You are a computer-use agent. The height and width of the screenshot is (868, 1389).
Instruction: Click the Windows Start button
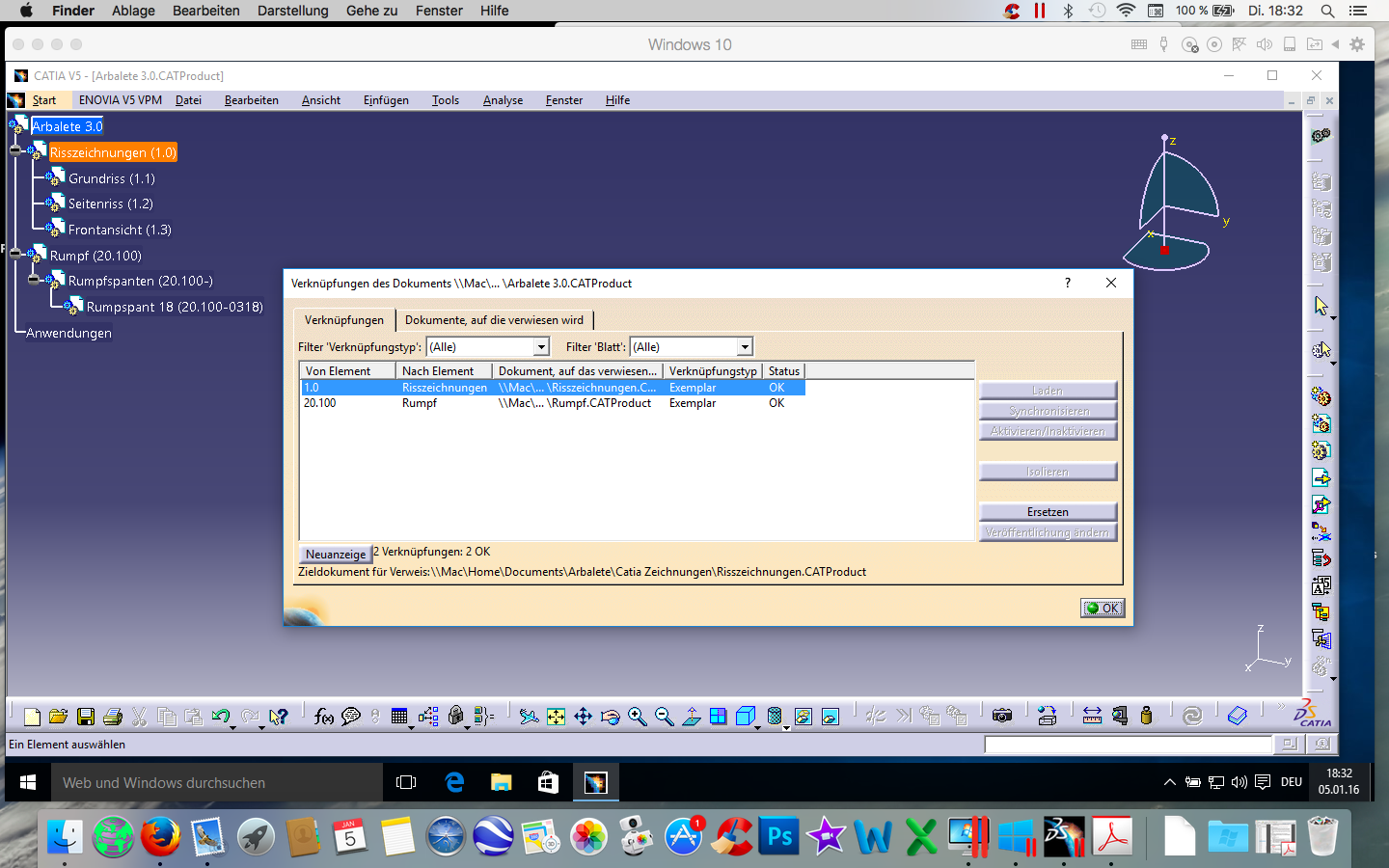tap(28, 783)
